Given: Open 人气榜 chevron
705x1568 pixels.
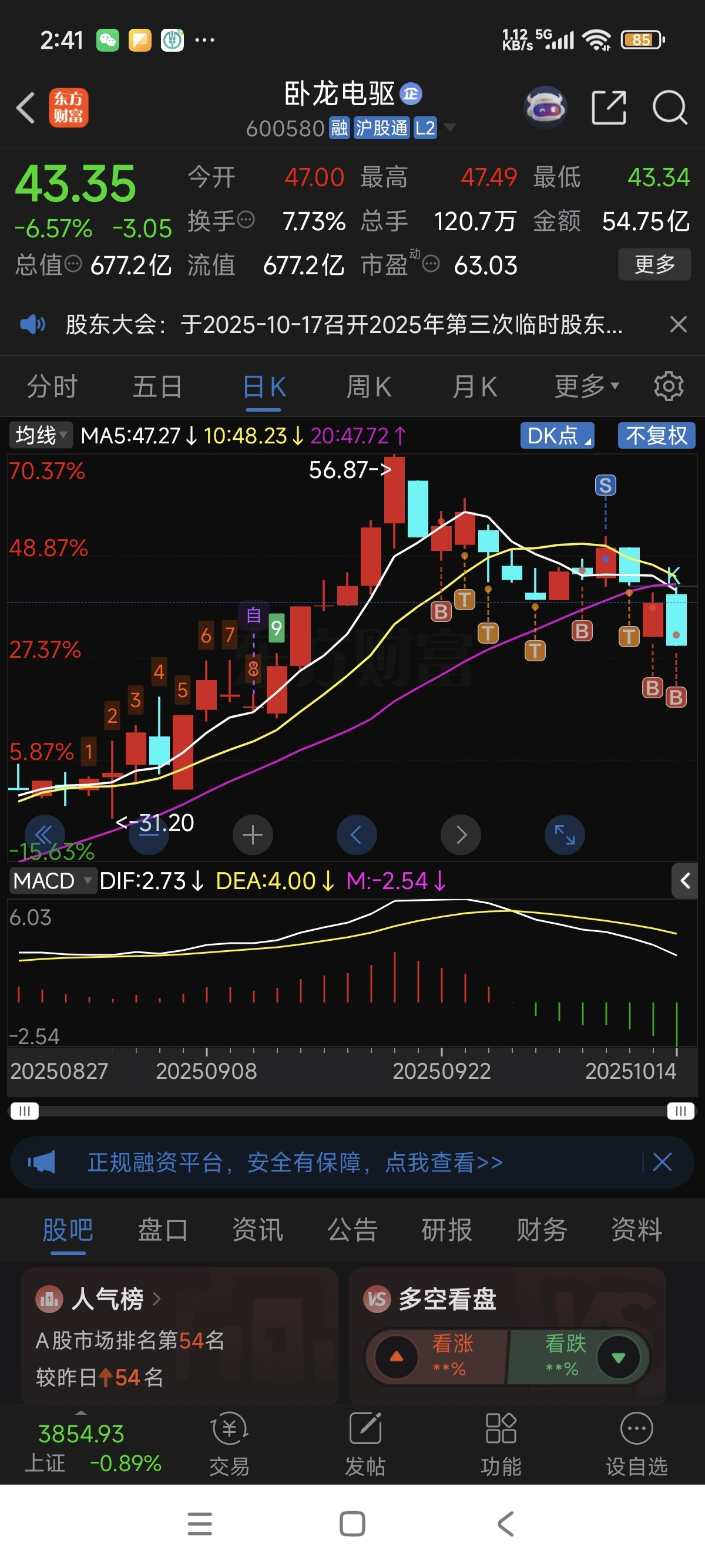Looking at the screenshot, I should [x=156, y=1300].
